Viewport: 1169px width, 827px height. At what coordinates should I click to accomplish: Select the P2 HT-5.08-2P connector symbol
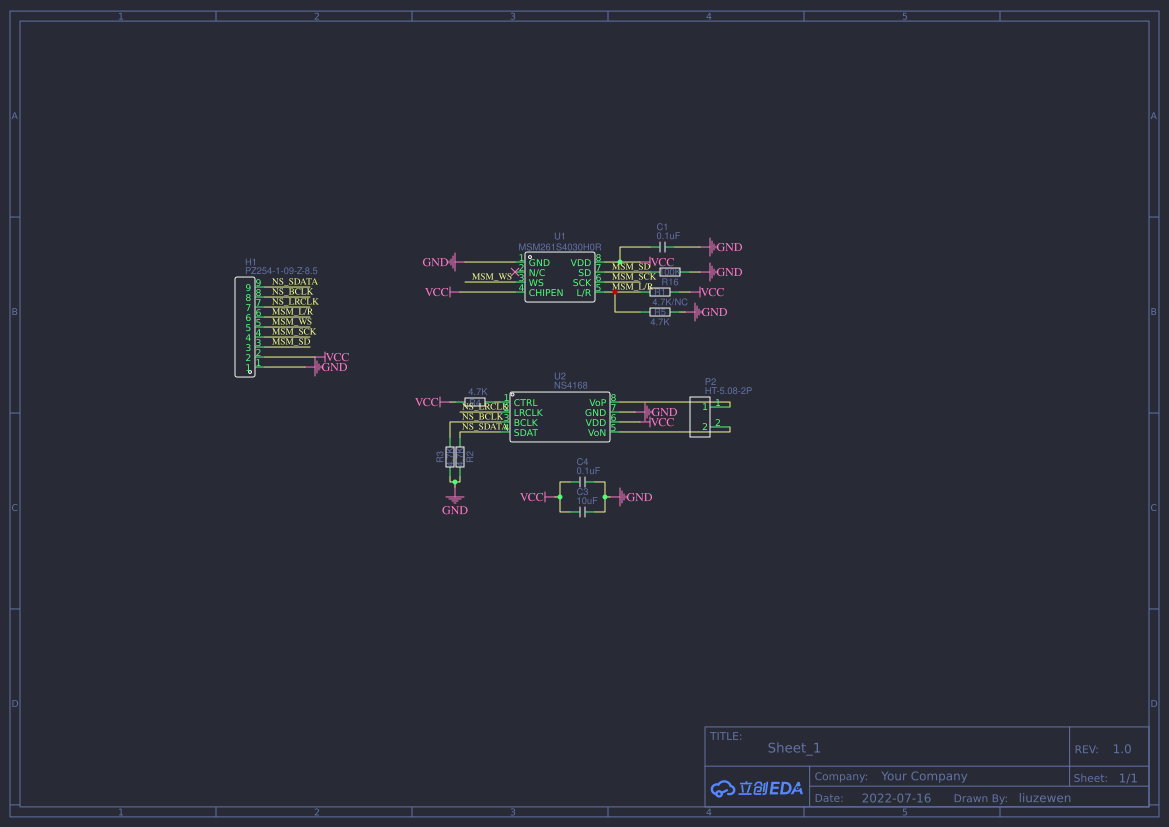[700, 416]
